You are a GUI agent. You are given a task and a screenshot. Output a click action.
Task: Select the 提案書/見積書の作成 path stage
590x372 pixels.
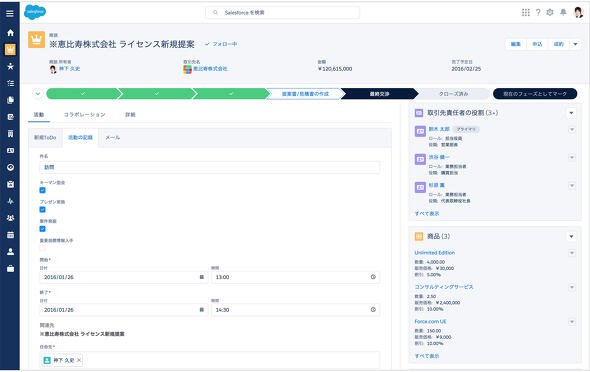click(x=305, y=94)
